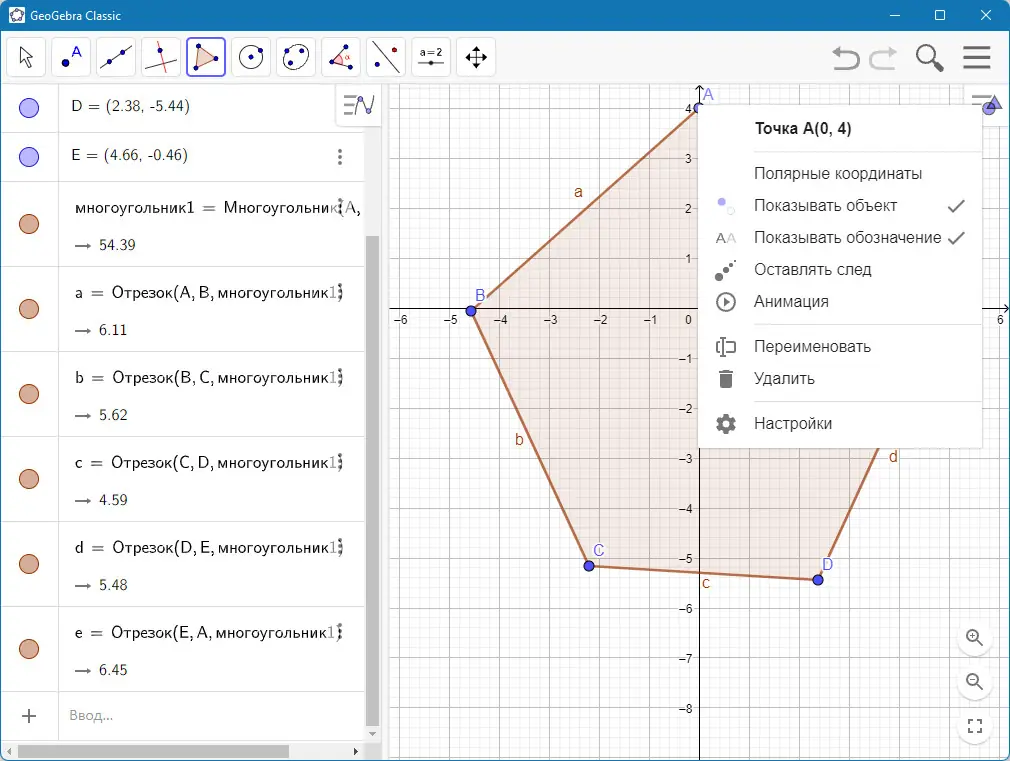Toggle visibility of многоугольник1
The image size is (1010, 761).
coord(29,224)
